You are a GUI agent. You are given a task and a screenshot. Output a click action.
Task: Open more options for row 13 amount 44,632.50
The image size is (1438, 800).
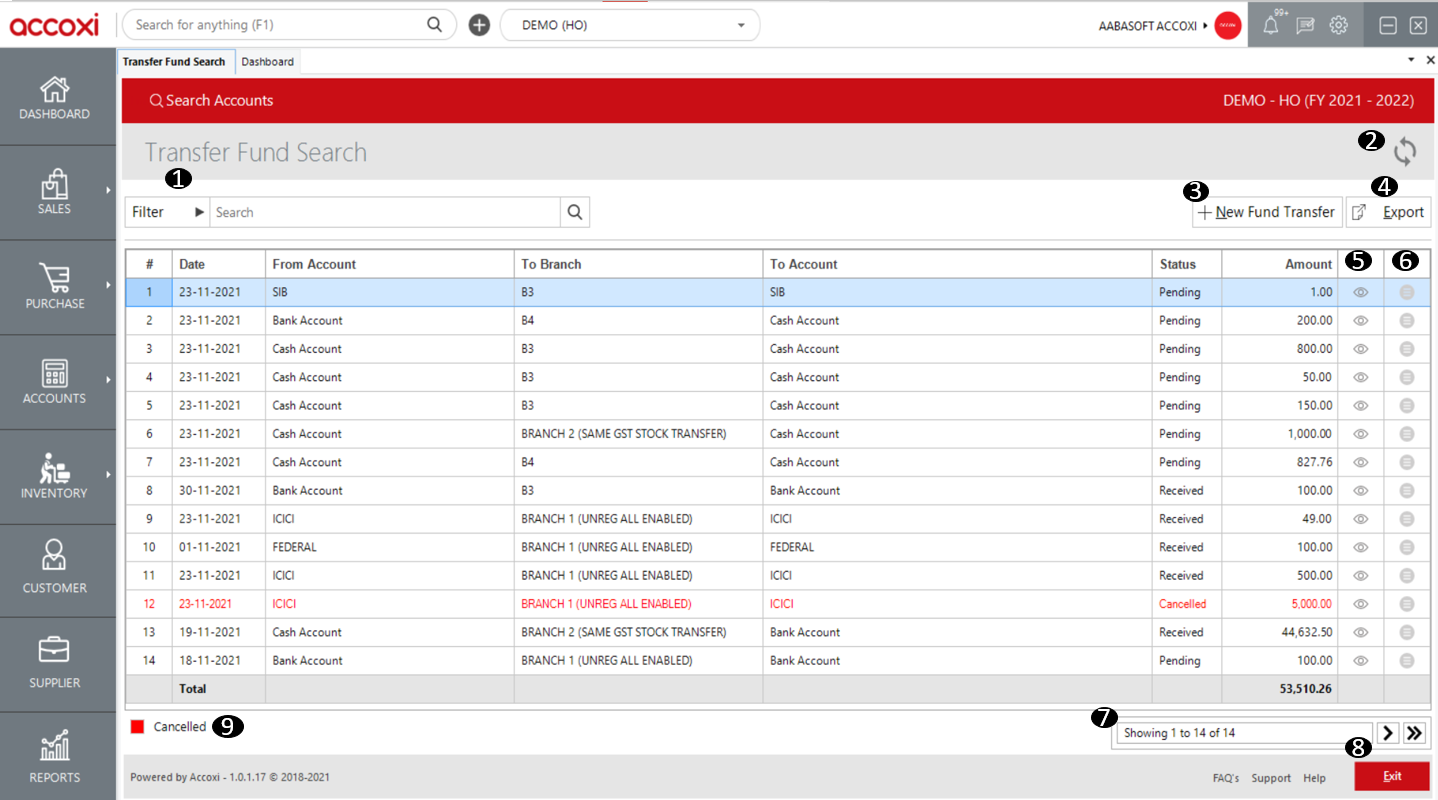pos(1407,632)
